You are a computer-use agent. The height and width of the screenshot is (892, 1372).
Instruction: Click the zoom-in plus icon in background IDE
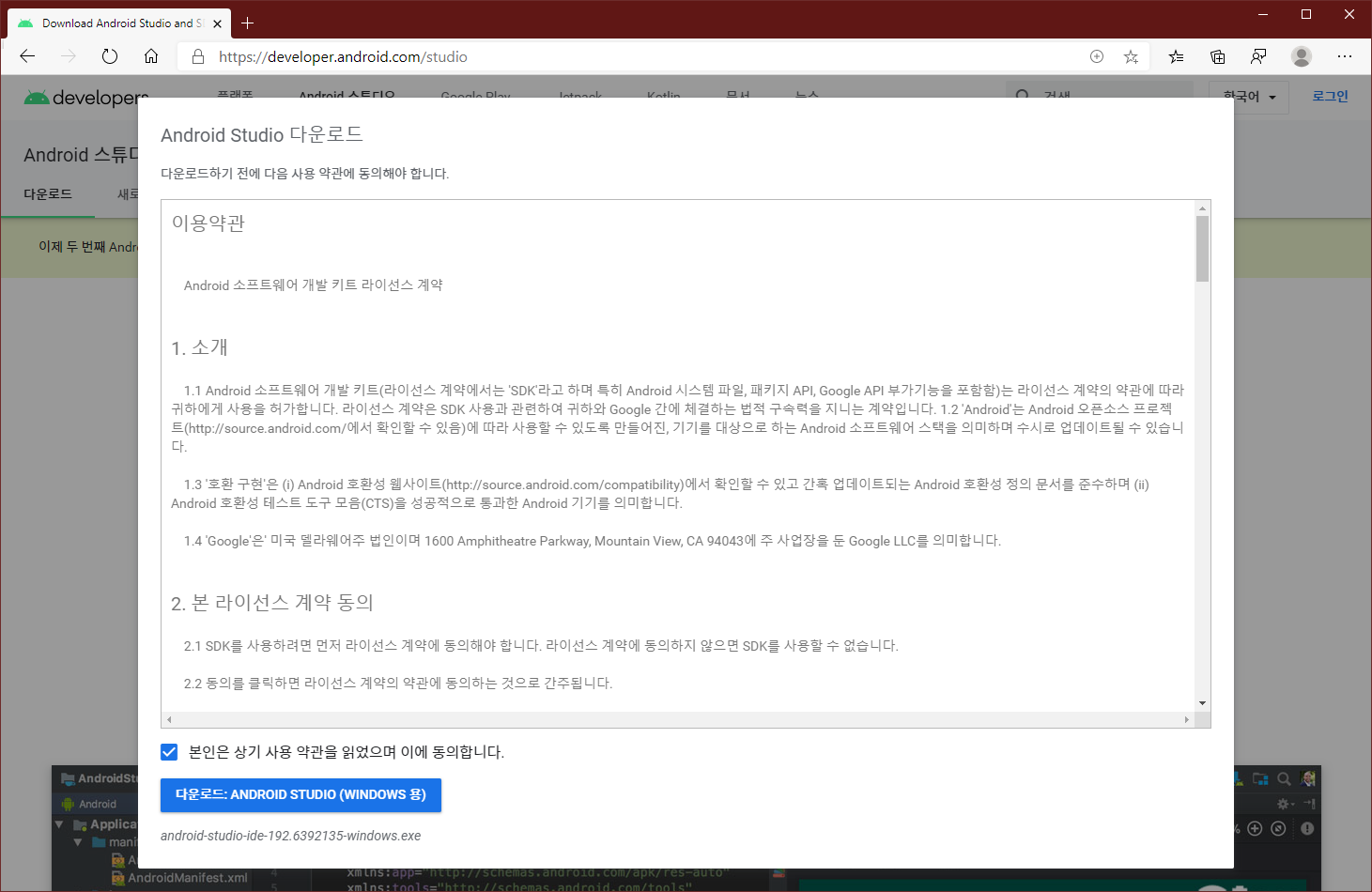pyautogui.click(x=1255, y=828)
